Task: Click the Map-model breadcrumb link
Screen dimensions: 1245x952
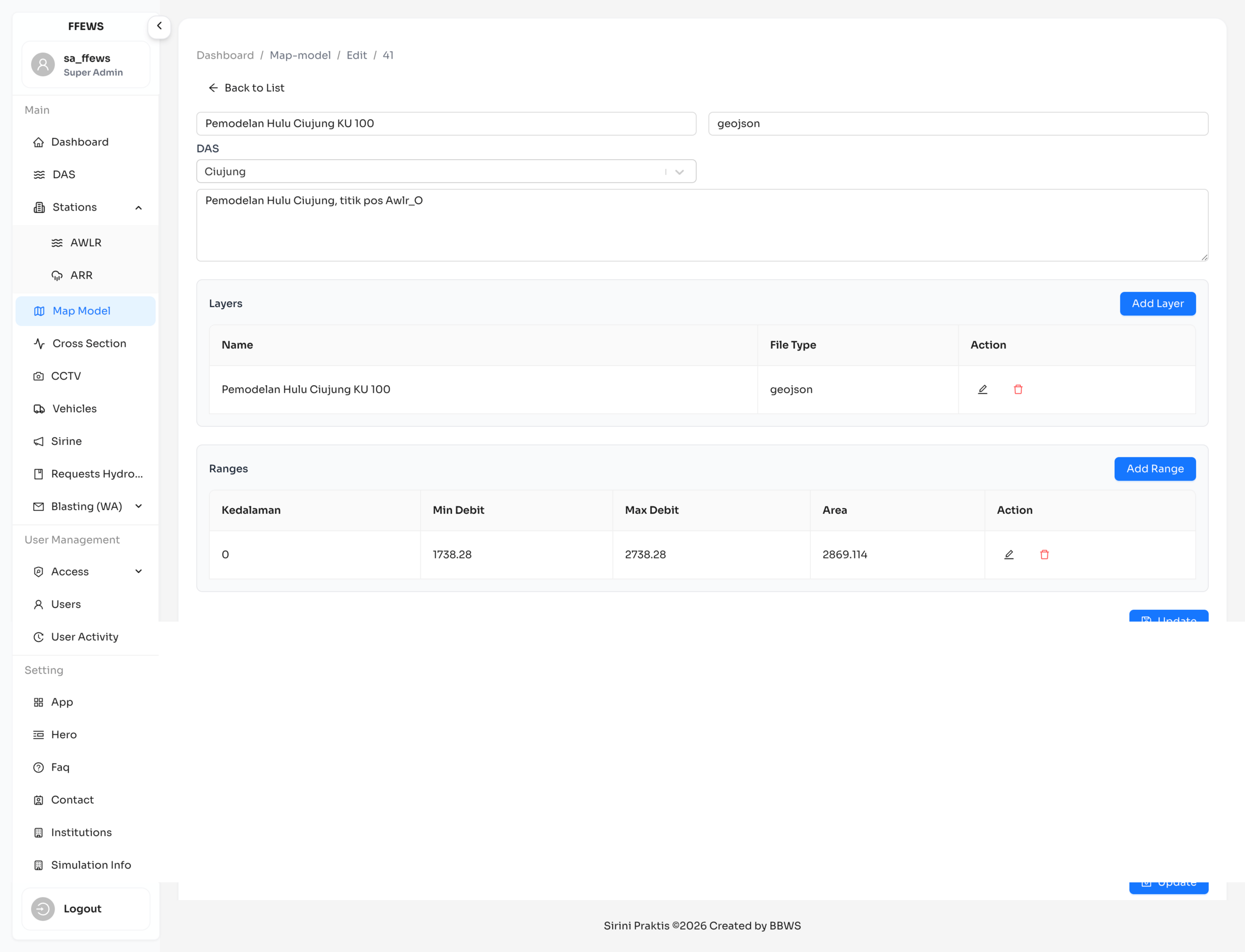Action: tap(300, 55)
